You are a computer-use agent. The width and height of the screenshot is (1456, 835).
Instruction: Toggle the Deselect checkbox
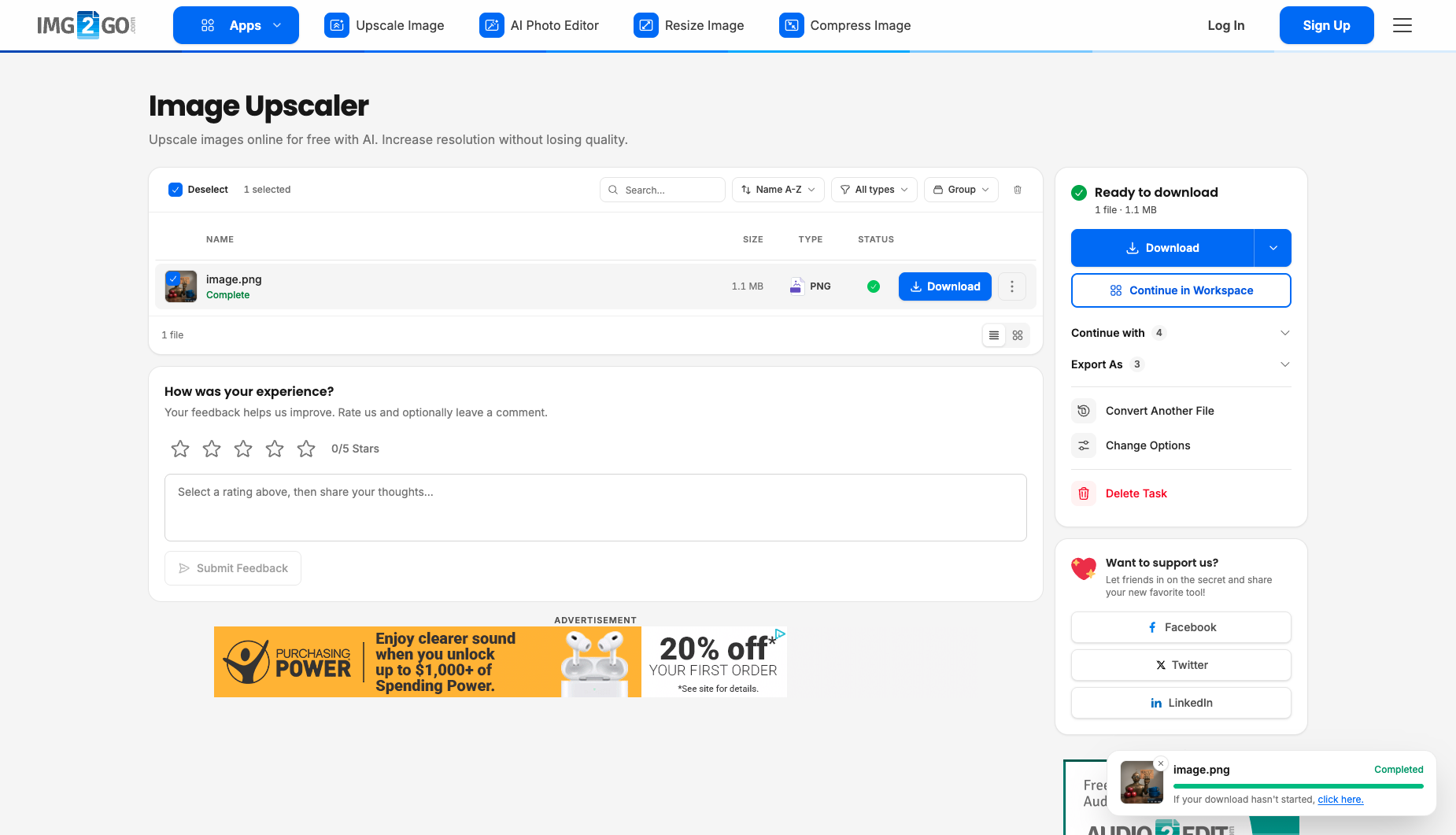pos(176,190)
